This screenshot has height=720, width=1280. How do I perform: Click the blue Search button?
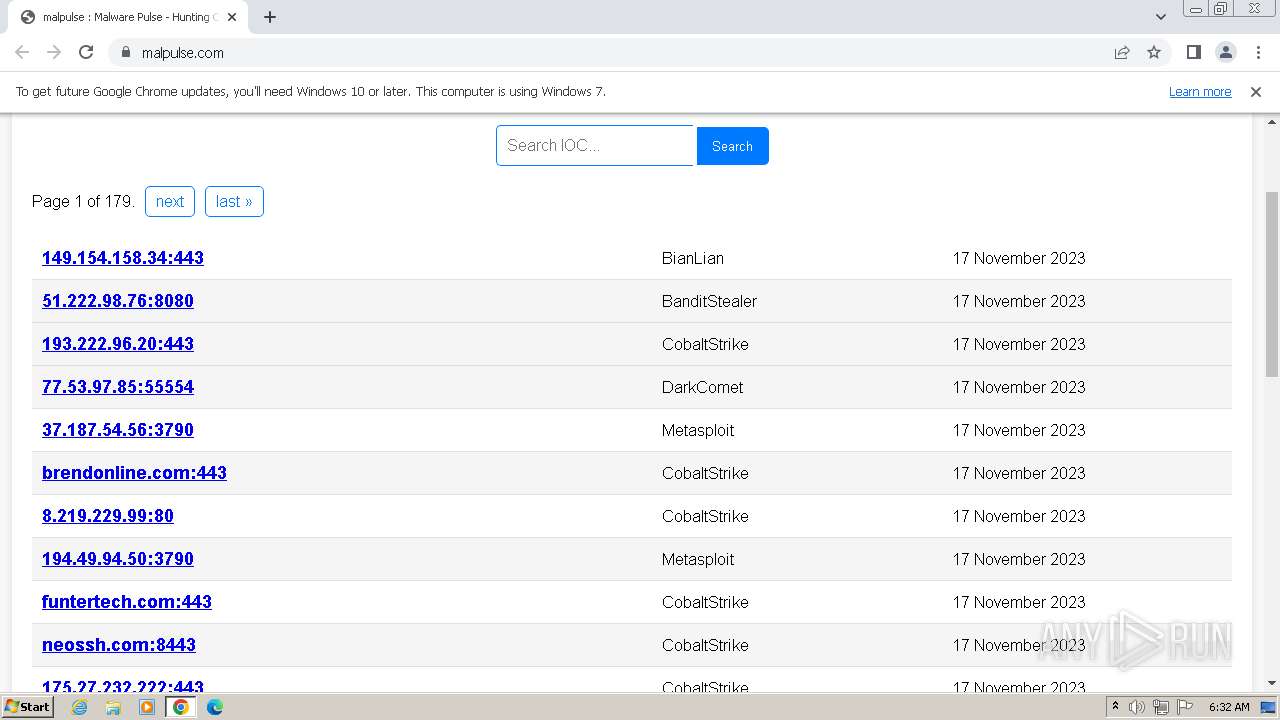pyautogui.click(x=732, y=146)
